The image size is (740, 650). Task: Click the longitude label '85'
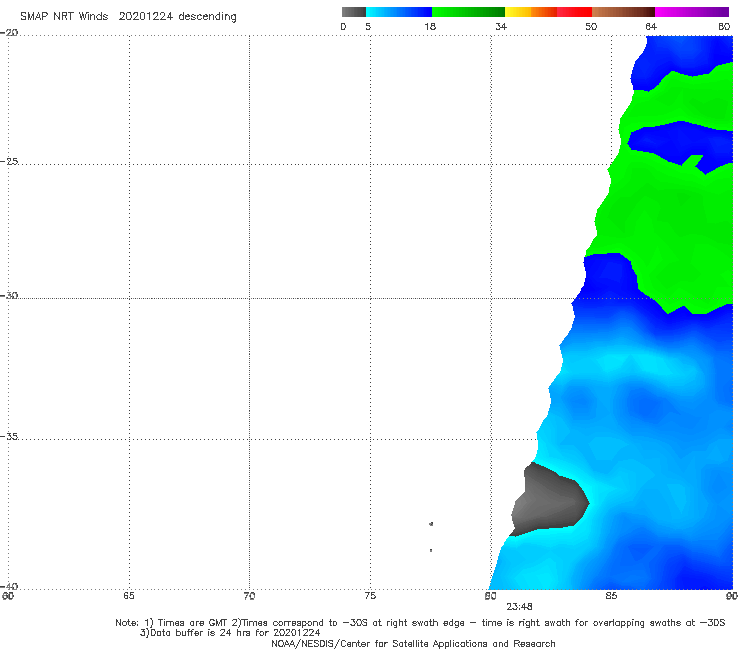611,596
